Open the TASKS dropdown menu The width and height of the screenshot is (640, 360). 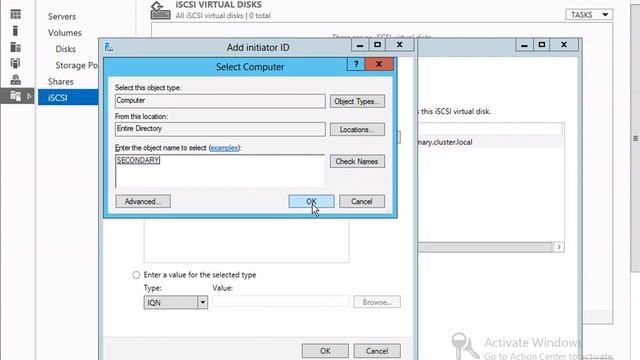coord(589,15)
